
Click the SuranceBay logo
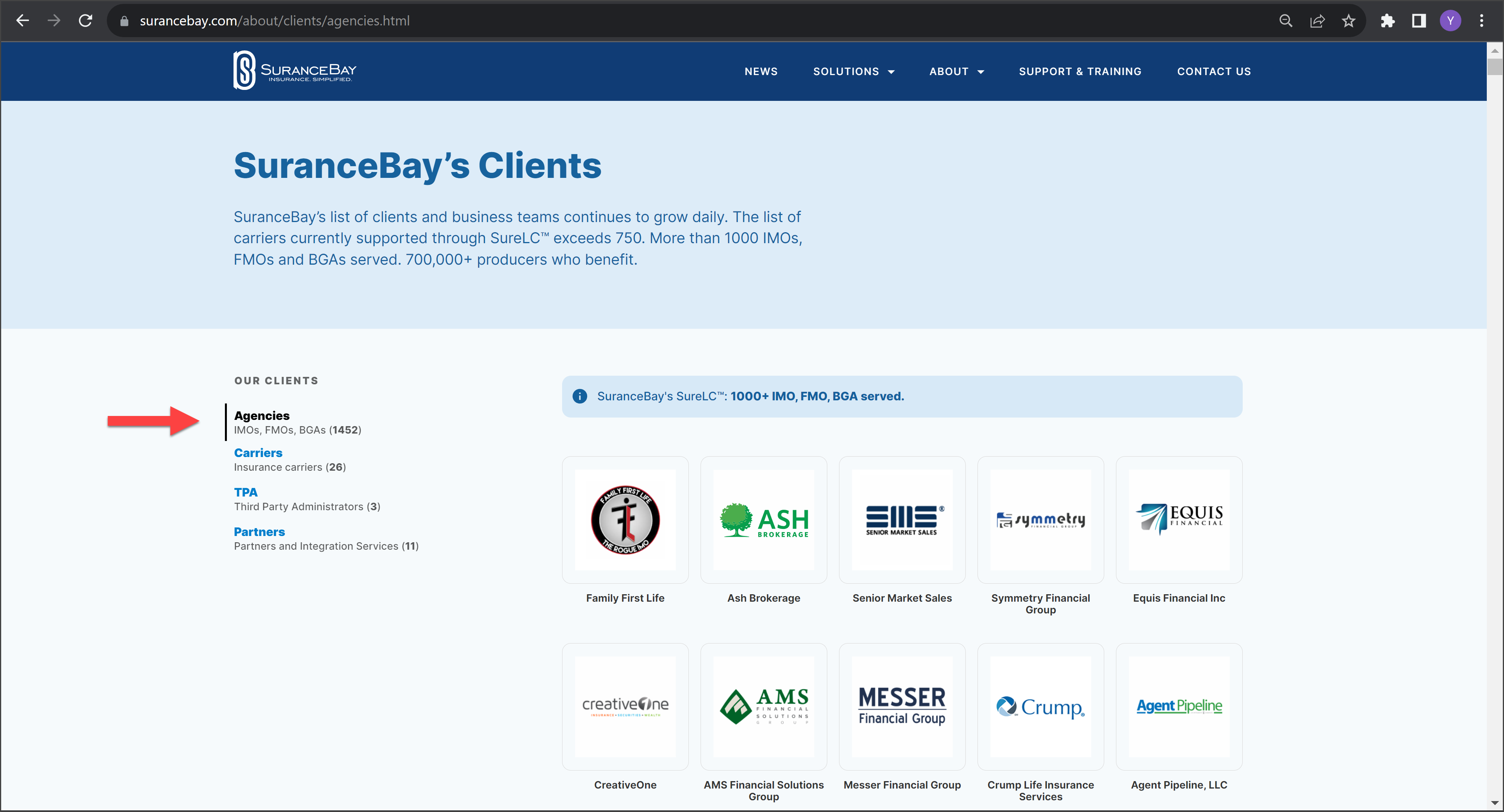click(x=295, y=71)
